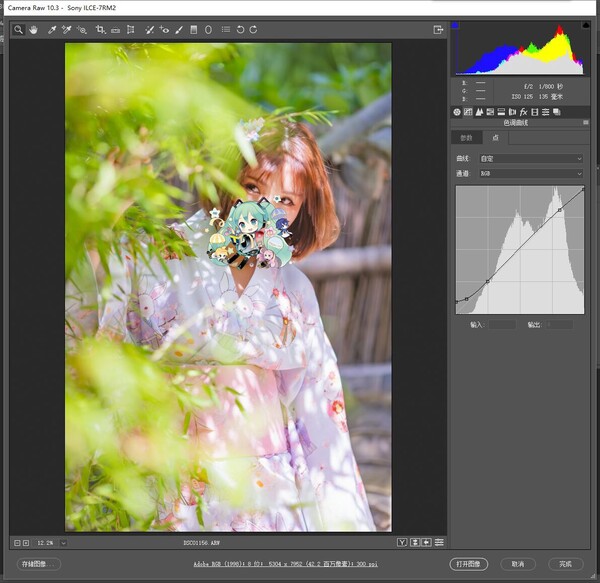Click the color histogram display
The height and width of the screenshot is (583, 600).
pyautogui.click(x=519, y=49)
